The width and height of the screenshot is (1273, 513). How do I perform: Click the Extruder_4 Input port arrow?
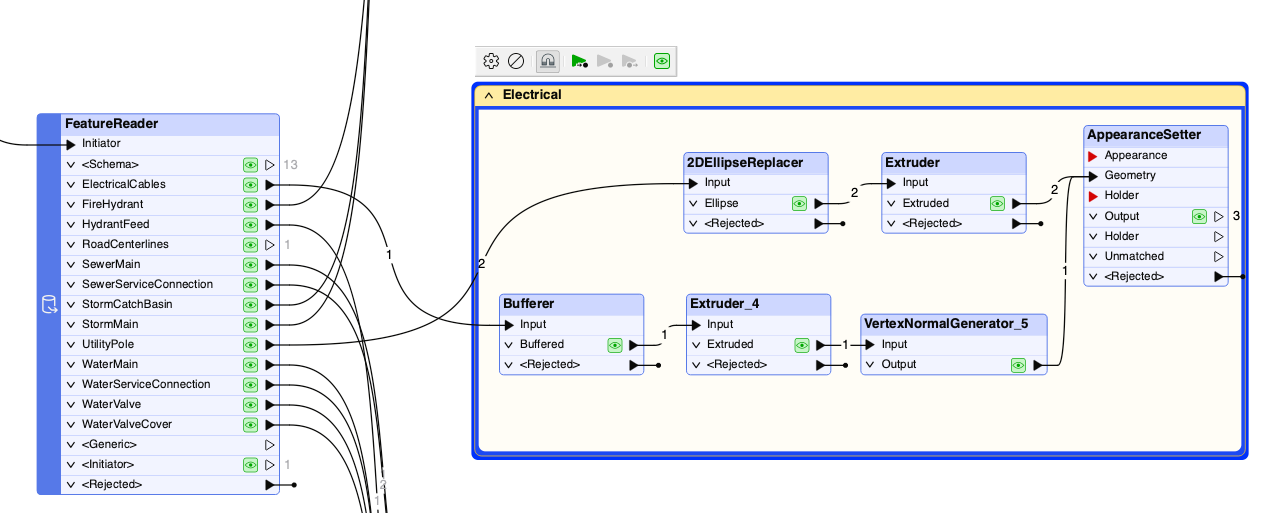(697, 324)
